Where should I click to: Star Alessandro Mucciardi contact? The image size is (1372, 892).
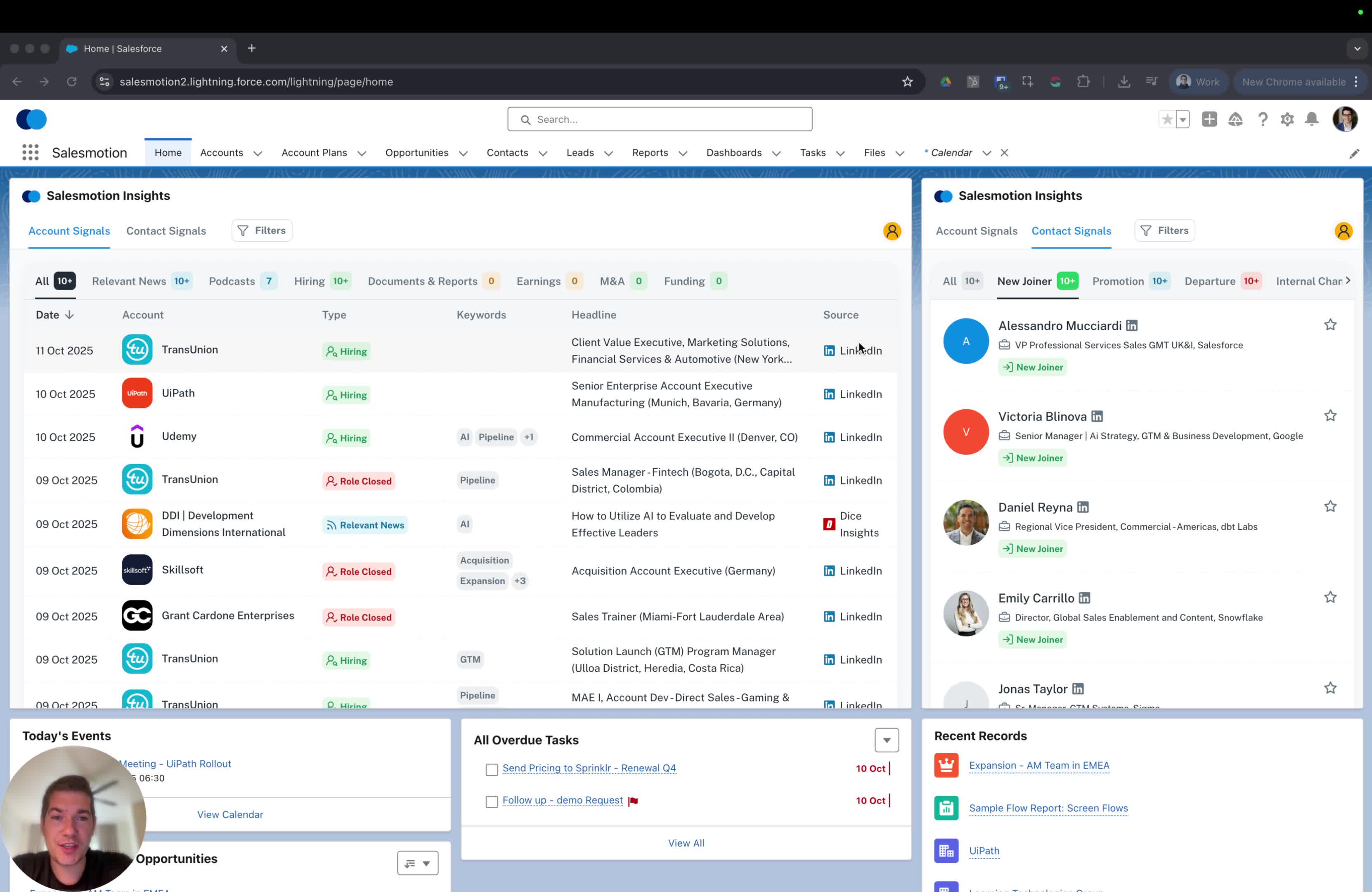[x=1330, y=325]
